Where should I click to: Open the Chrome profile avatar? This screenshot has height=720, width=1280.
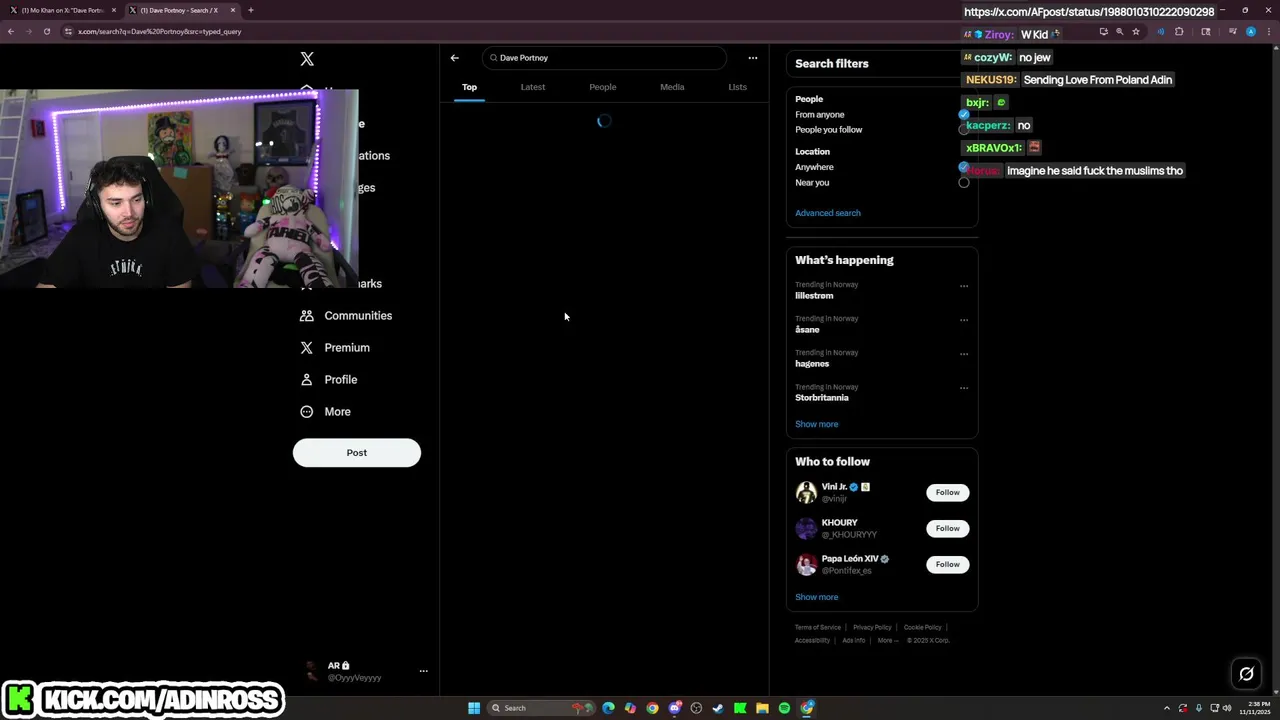1251,31
